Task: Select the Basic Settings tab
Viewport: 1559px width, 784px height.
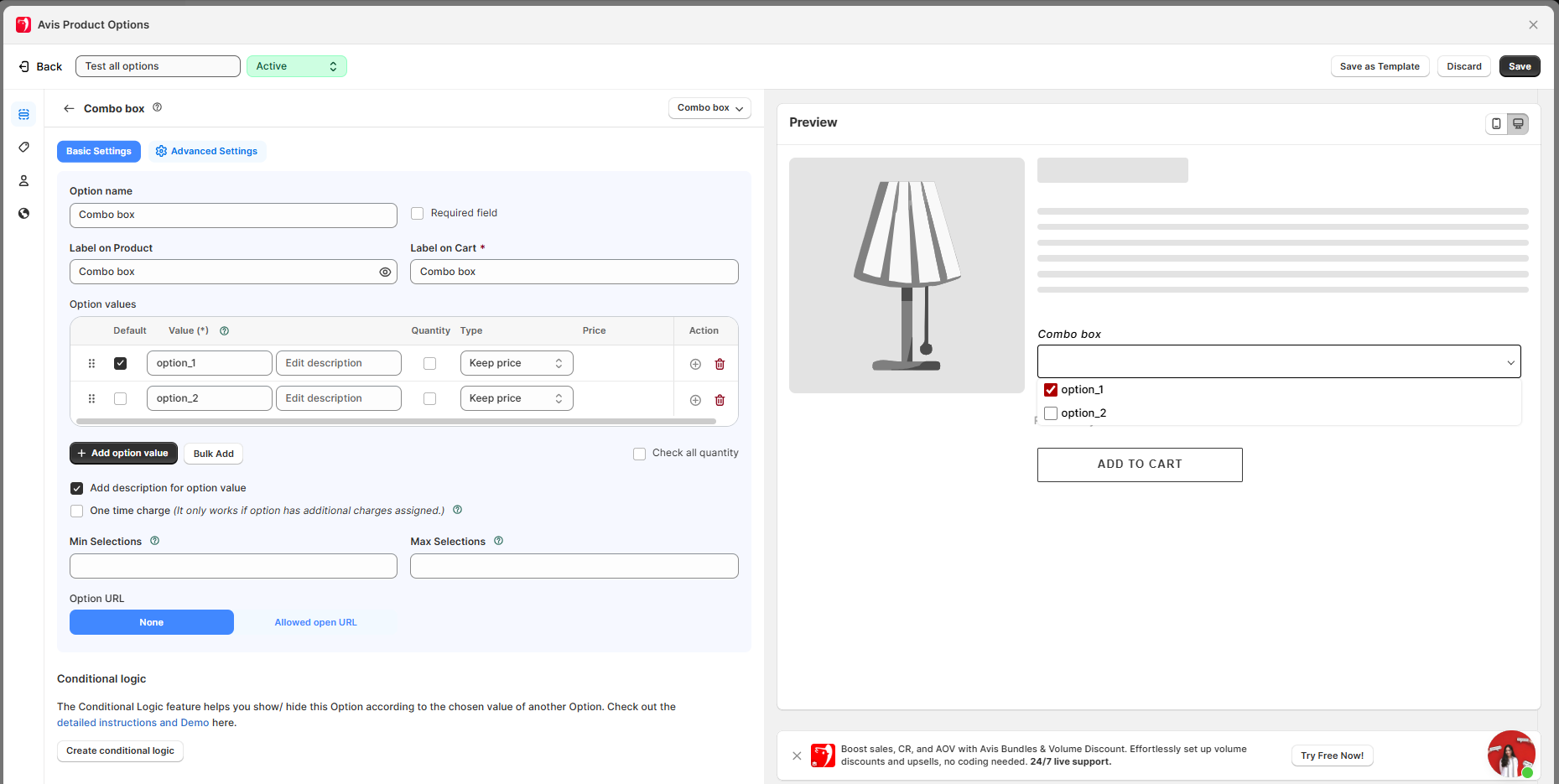Action: [x=99, y=151]
